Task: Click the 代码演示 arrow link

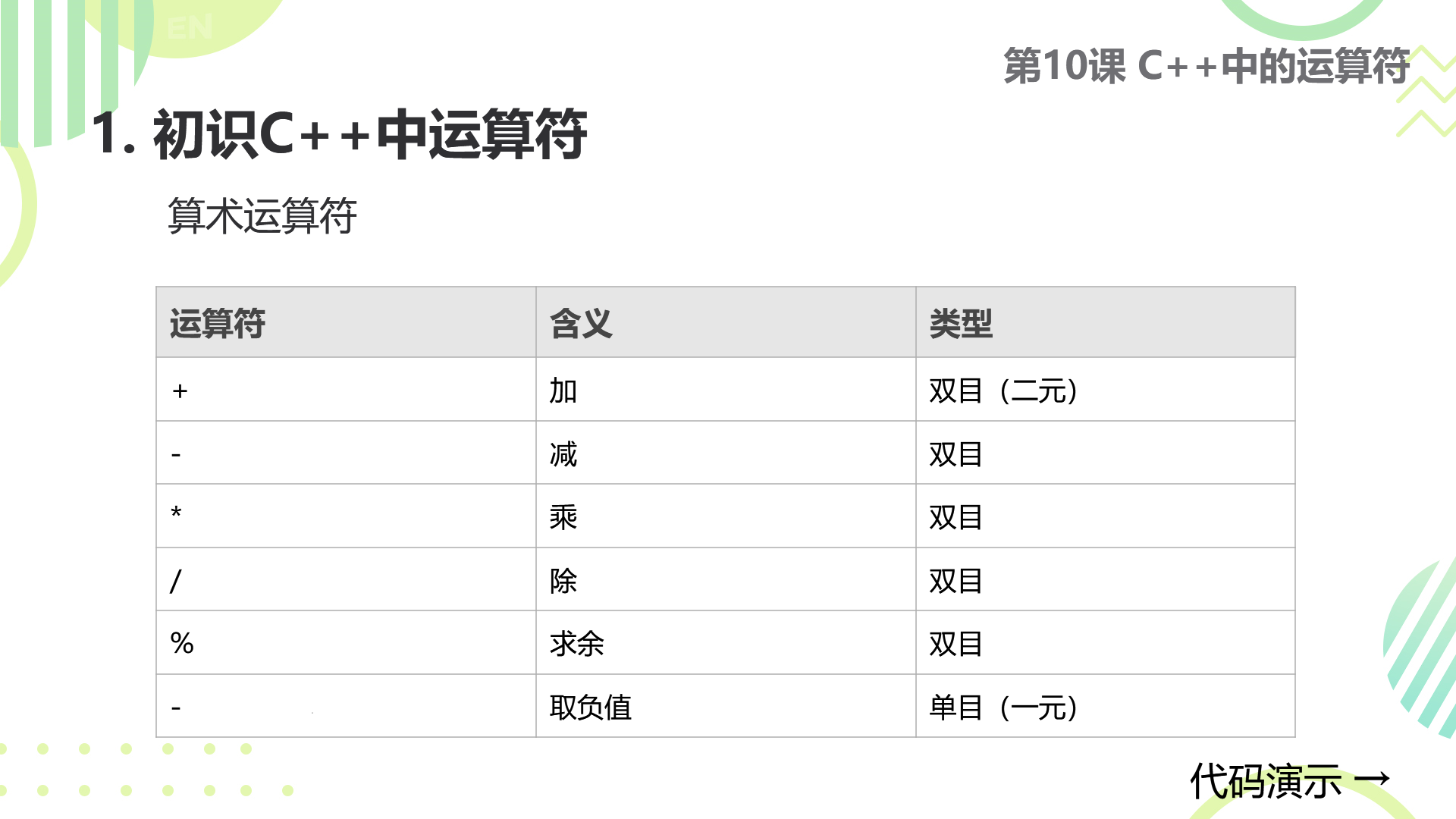Action: (1290, 781)
